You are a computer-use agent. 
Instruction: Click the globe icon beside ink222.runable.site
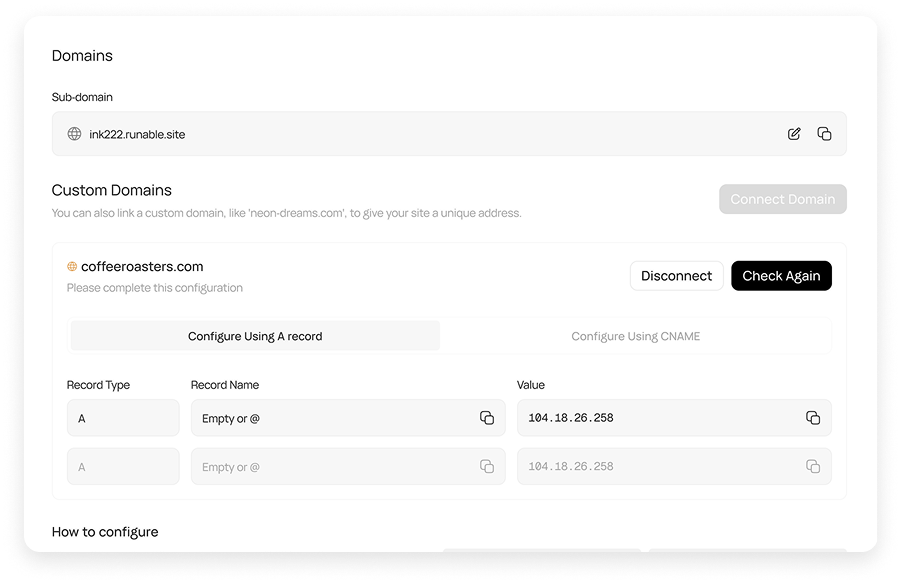pos(74,133)
